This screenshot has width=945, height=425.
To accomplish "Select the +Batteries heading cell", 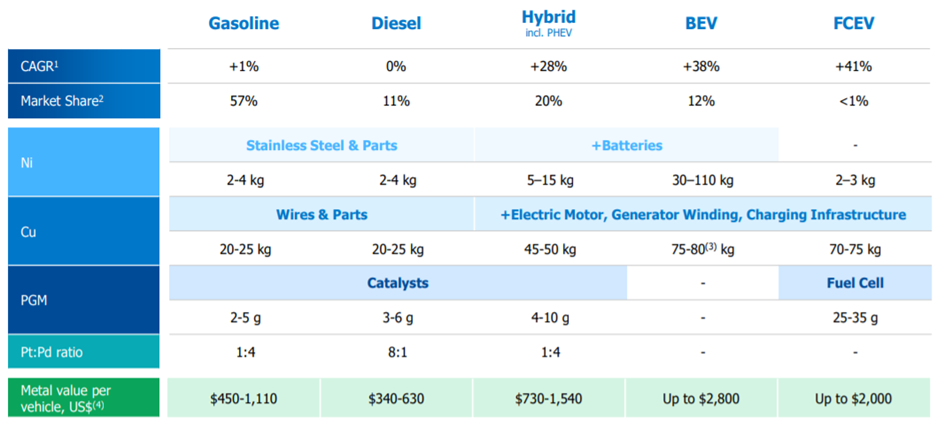I will coord(626,145).
